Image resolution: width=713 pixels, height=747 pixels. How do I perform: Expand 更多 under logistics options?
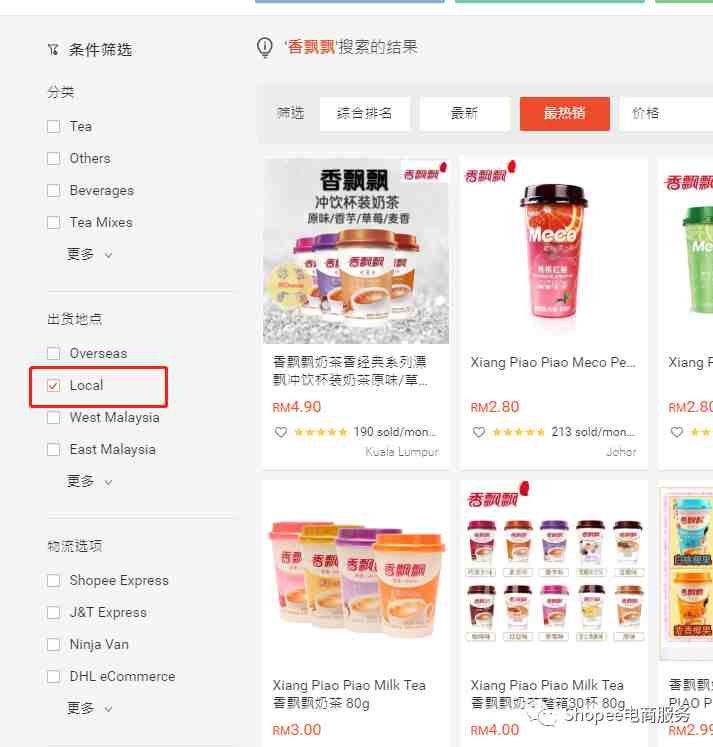click(89, 708)
